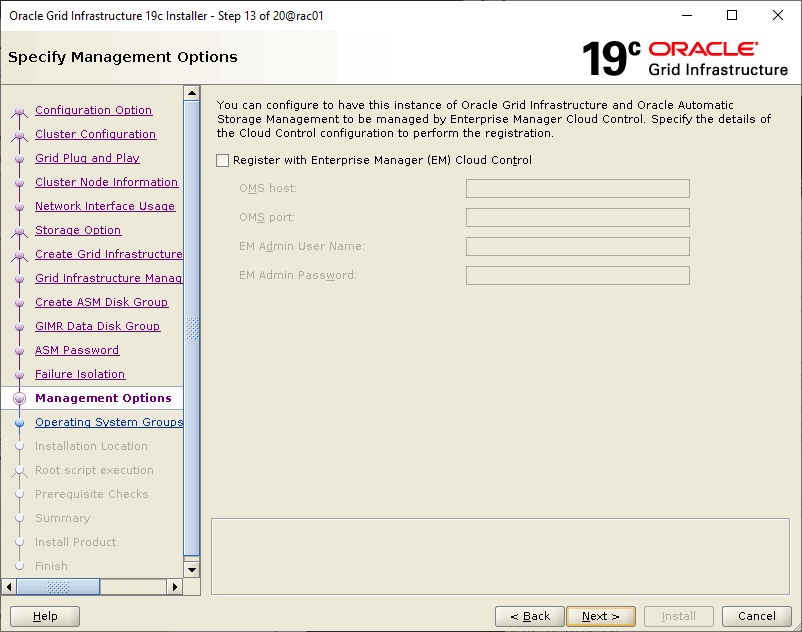
Task: Click the step list scroll down arrow
Action: [x=192, y=569]
